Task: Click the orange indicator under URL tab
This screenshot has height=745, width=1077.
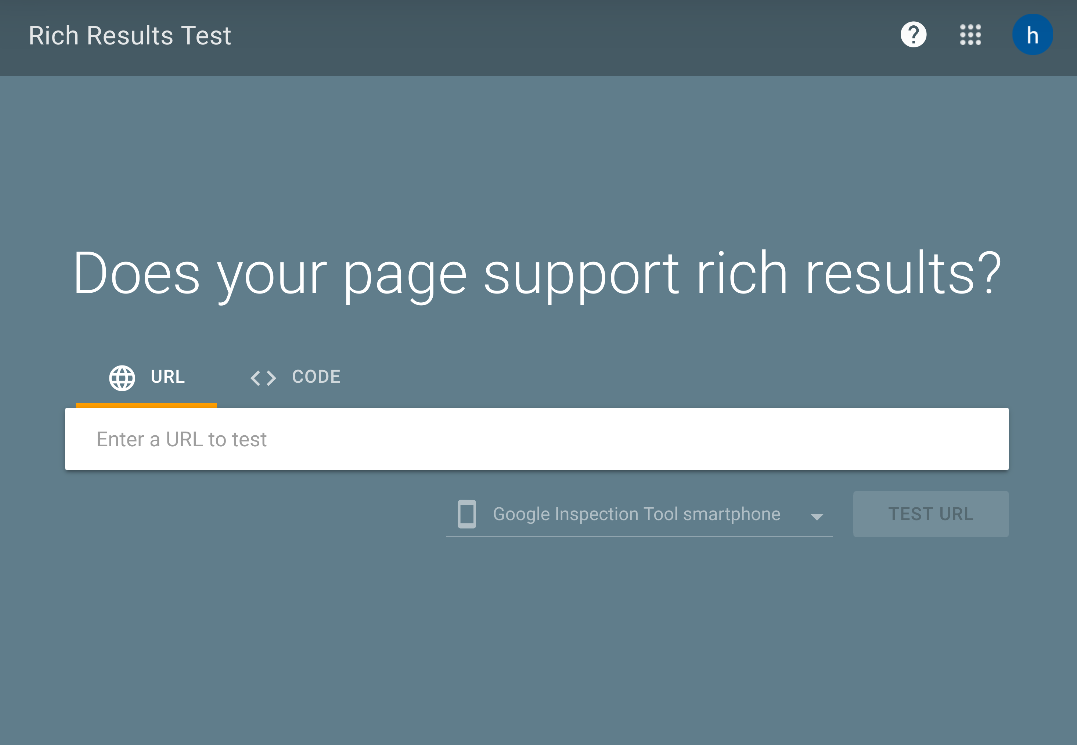Action: coord(146,405)
